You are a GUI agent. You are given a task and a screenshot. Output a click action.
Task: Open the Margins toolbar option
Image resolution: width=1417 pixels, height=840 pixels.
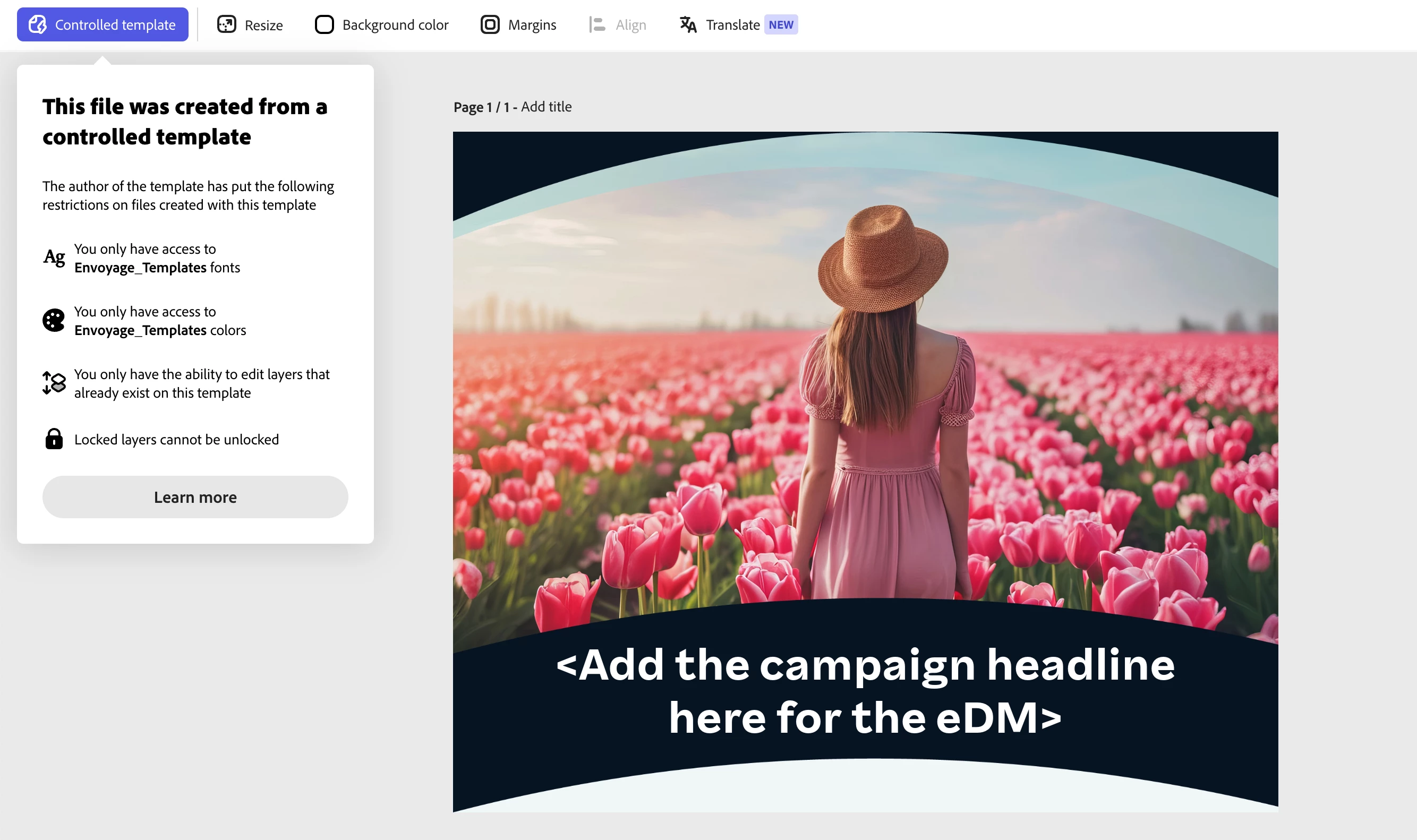(x=532, y=24)
